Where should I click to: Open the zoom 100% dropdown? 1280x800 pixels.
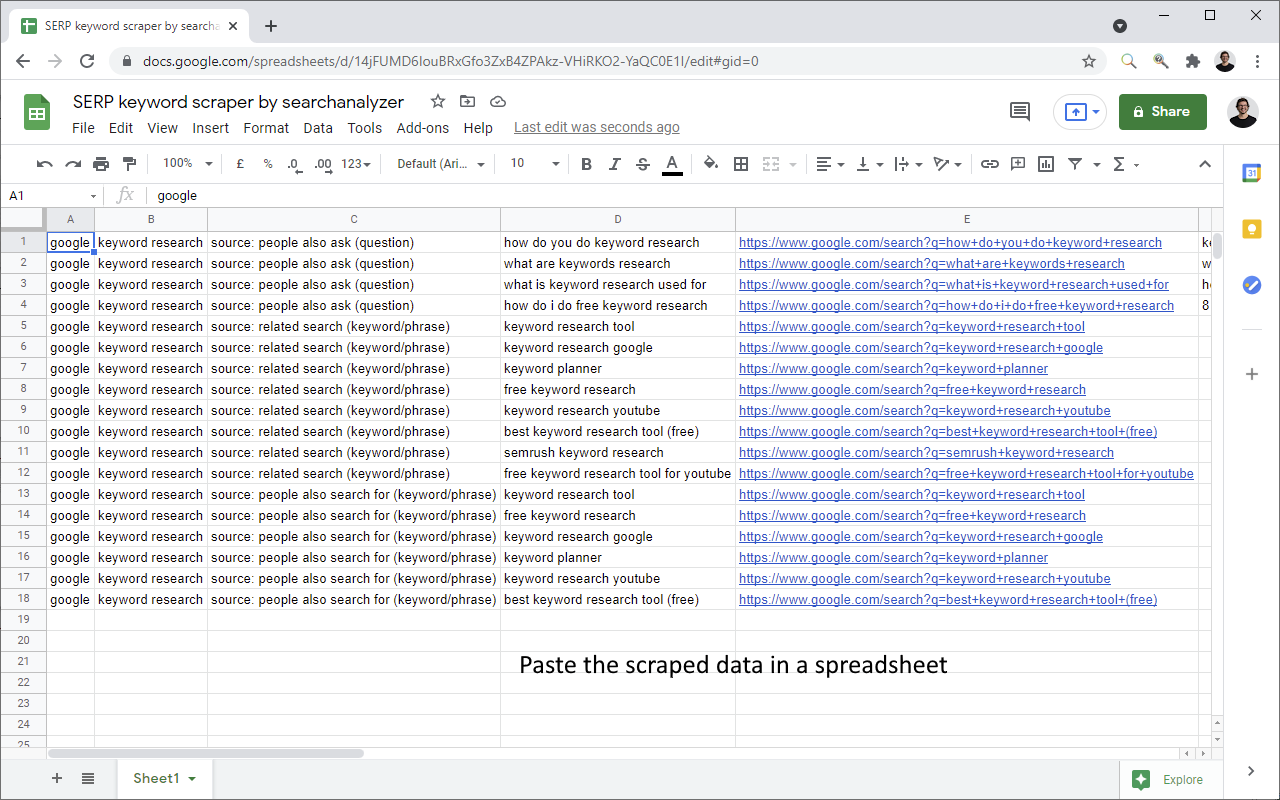click(x=187, y=164)
